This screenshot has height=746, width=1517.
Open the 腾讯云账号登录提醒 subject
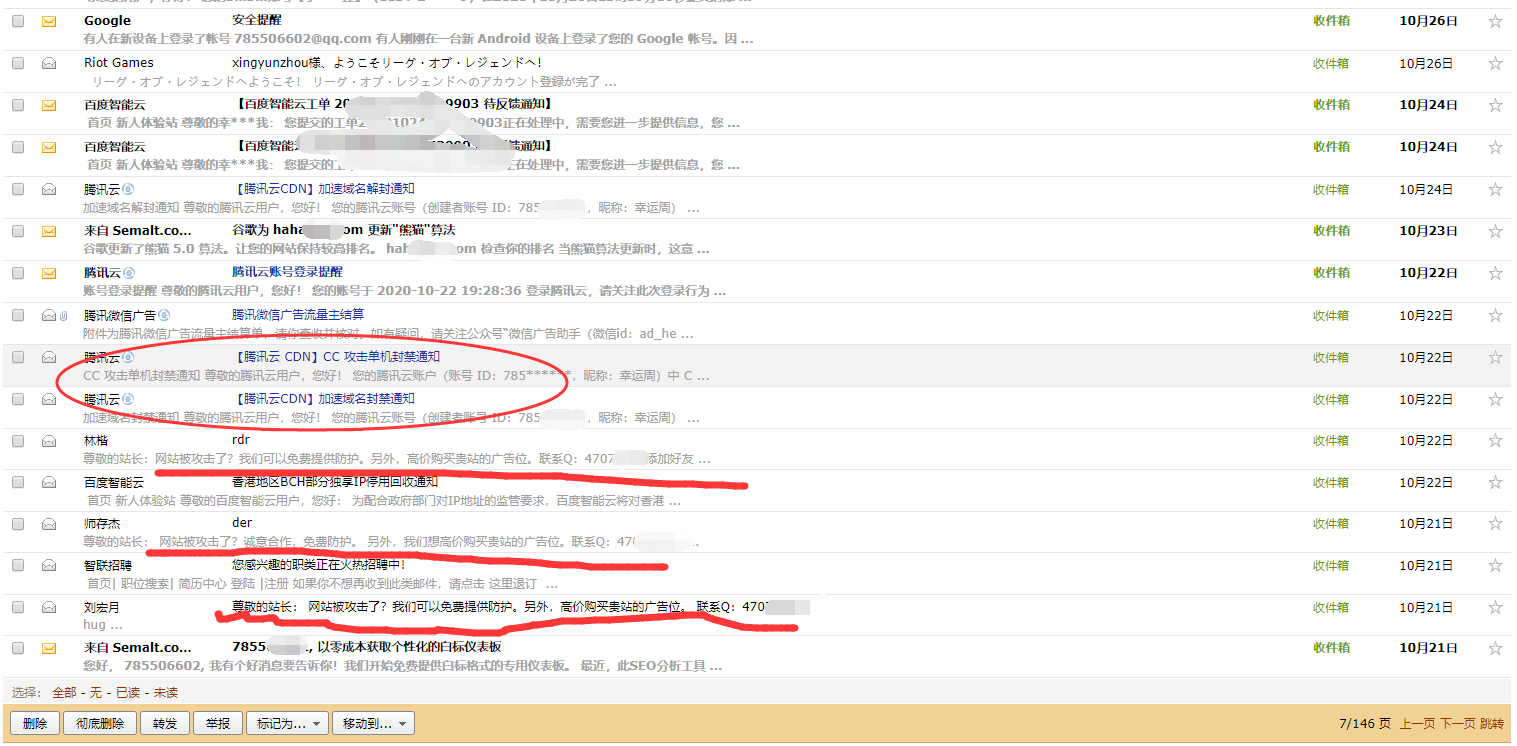287,272
